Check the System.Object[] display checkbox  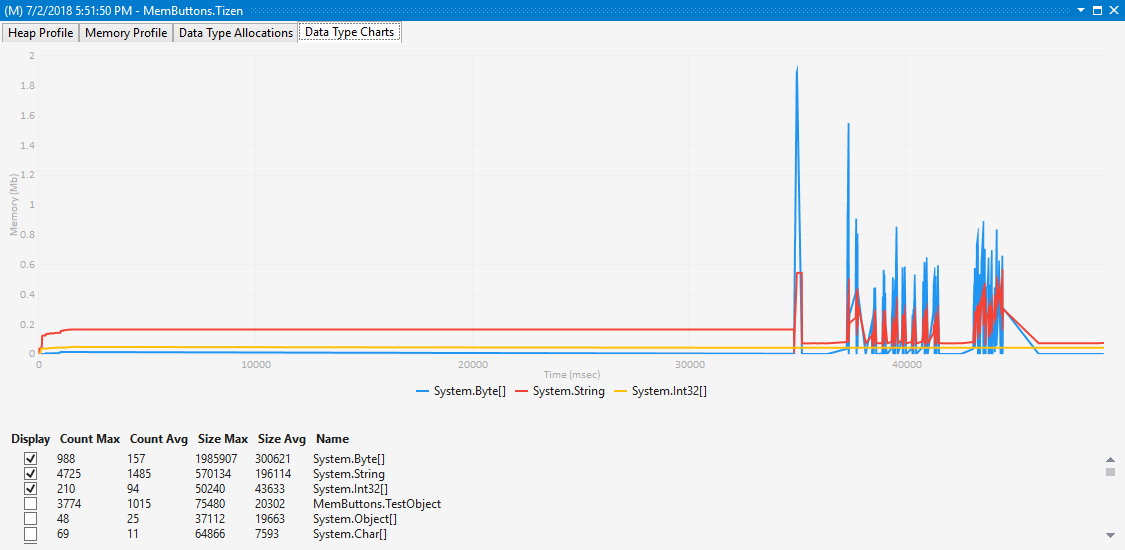point(30,519)
